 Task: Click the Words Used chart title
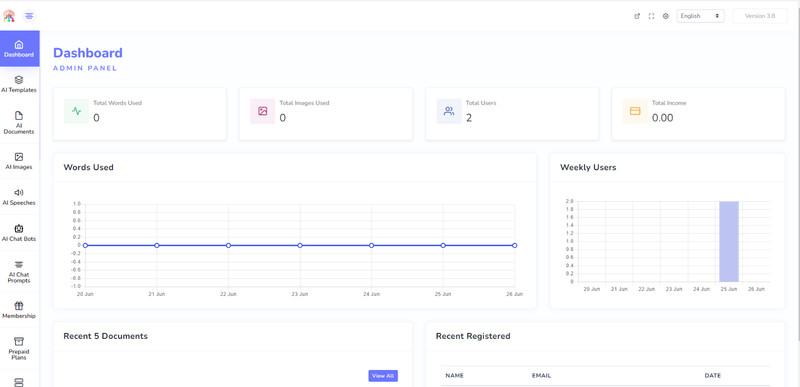(88, 167)
